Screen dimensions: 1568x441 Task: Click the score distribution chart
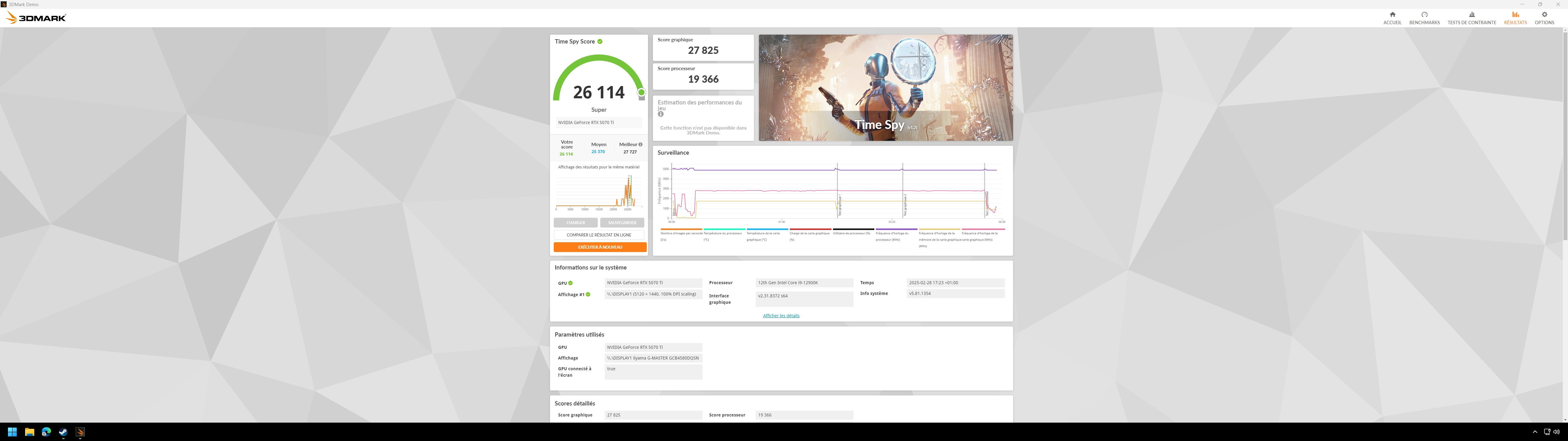click(599, 193)
